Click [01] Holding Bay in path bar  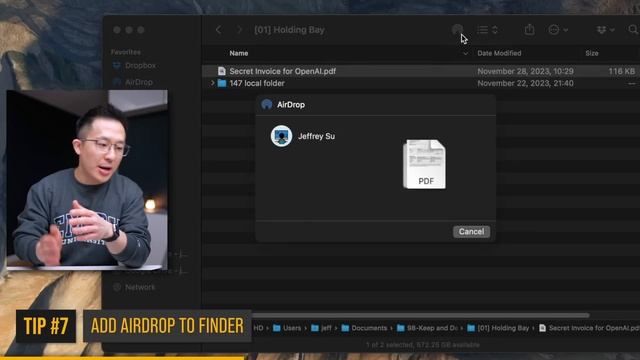[498, 328]
